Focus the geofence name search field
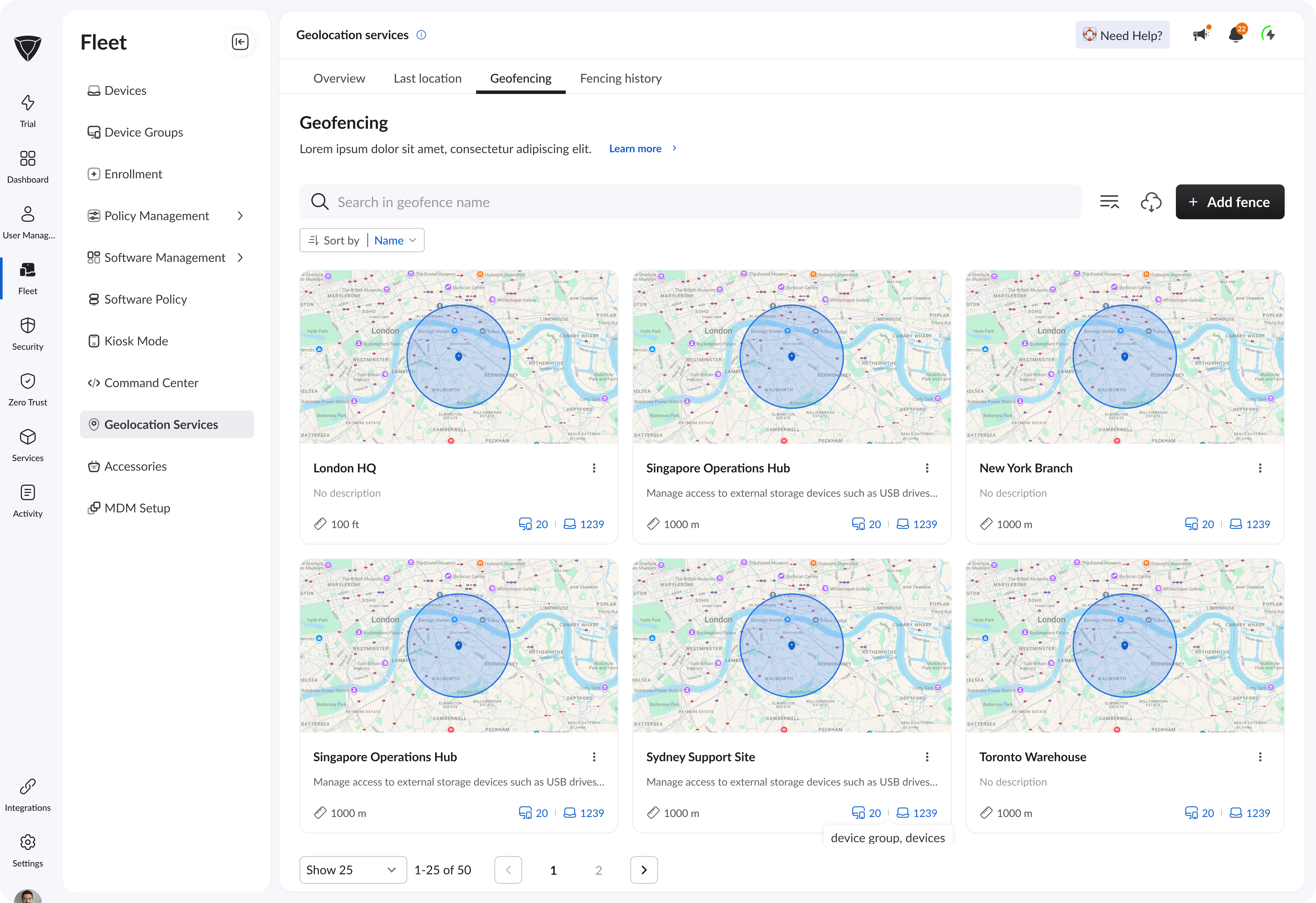The width and height of the screenshot is (1316, 903). (690, 202)
